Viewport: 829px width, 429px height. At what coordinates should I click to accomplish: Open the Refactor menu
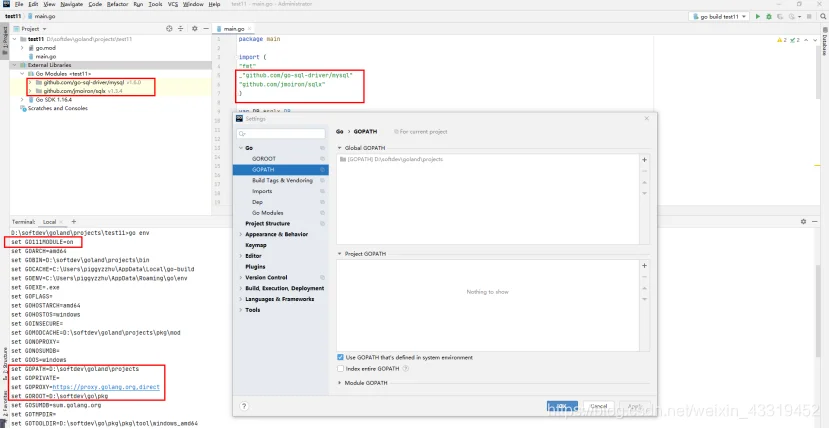point(117,4)
